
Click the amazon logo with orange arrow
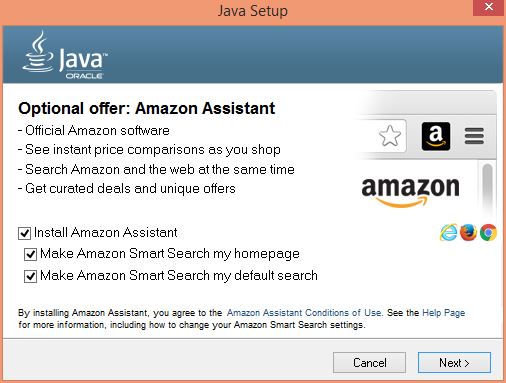tap(410, 192)
